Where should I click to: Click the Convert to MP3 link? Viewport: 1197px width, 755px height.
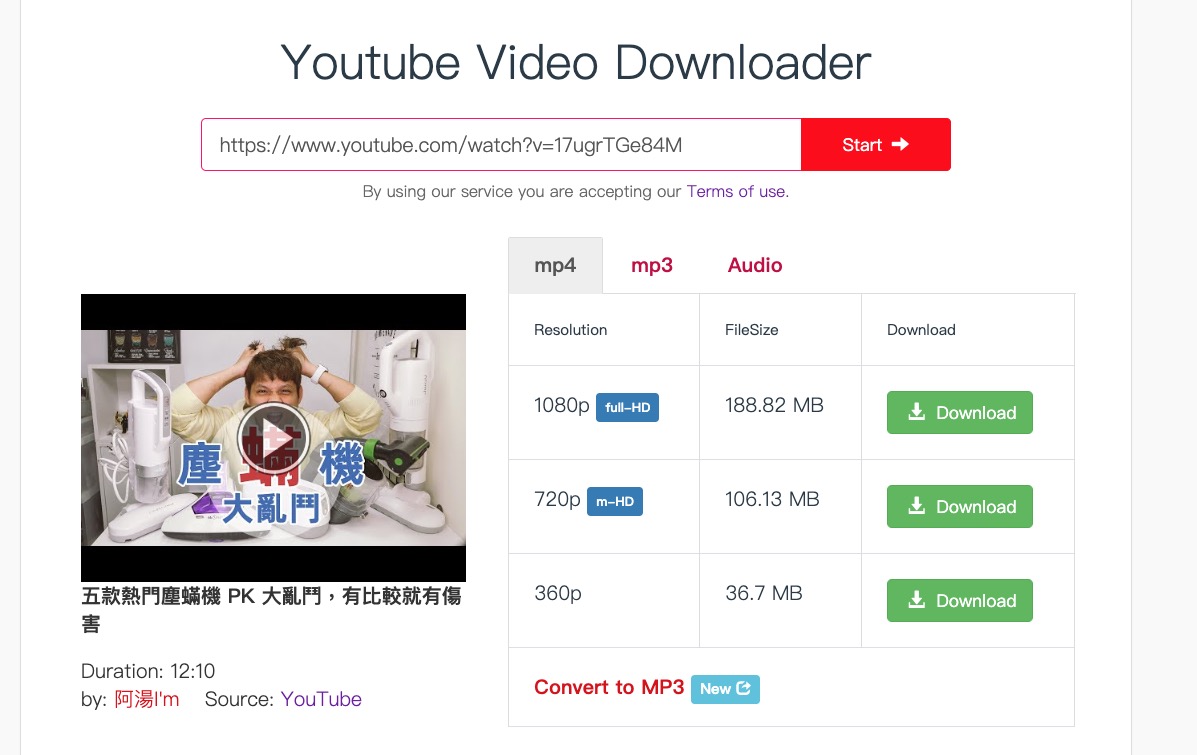coord(608,687)
